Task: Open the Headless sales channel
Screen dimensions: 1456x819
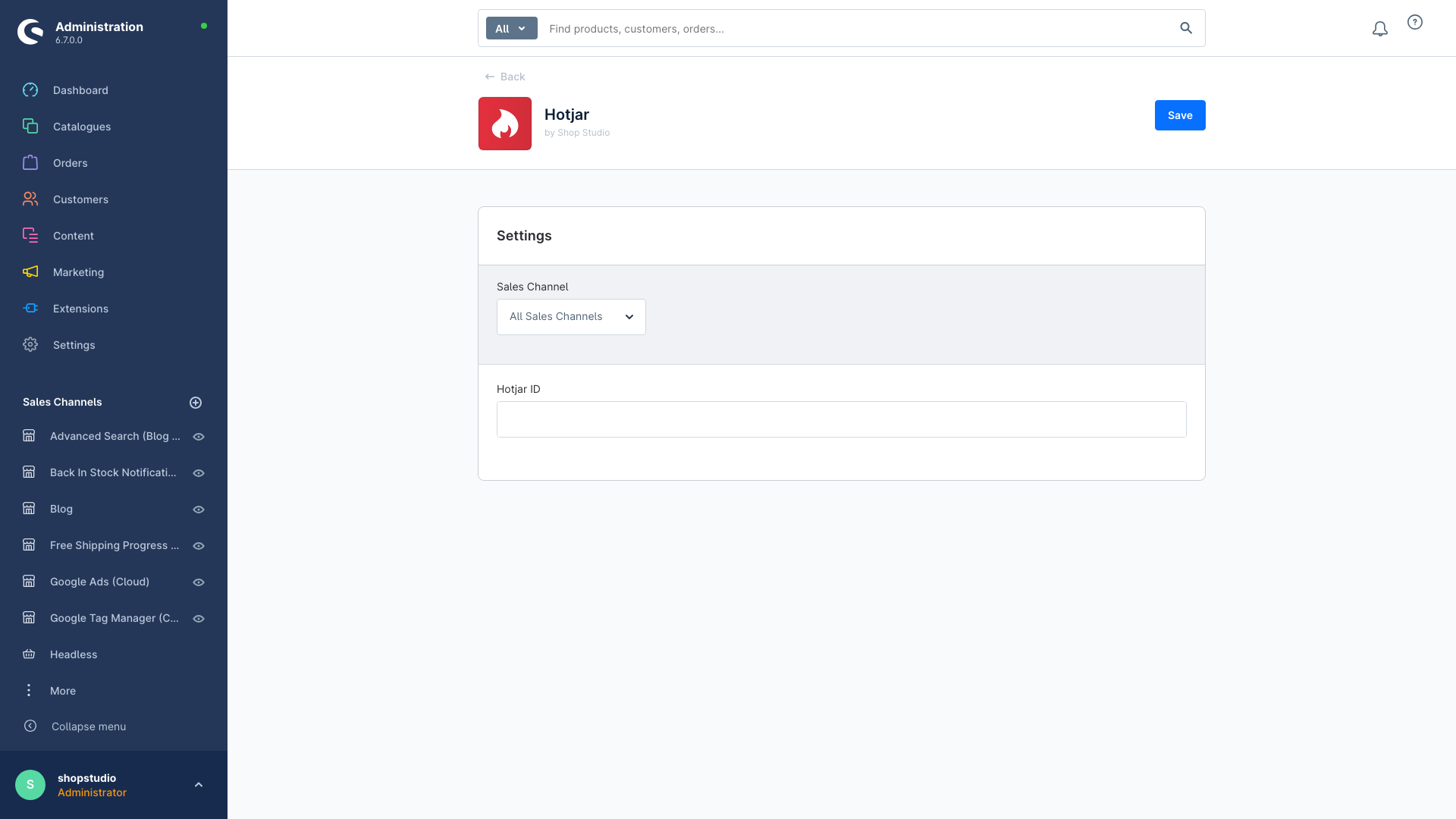Action: pyautogui.click(x=74, y=654)
